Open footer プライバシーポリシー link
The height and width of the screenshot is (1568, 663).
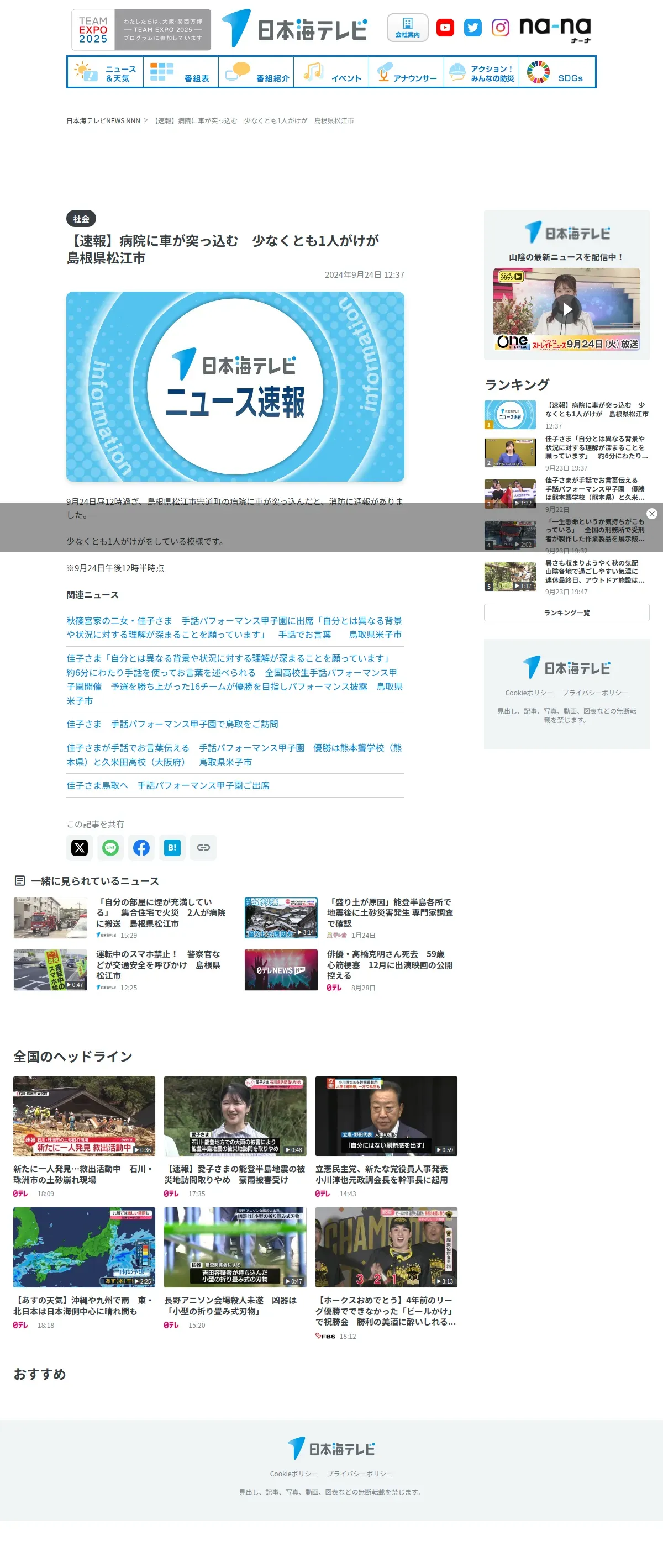point(360,1474)
